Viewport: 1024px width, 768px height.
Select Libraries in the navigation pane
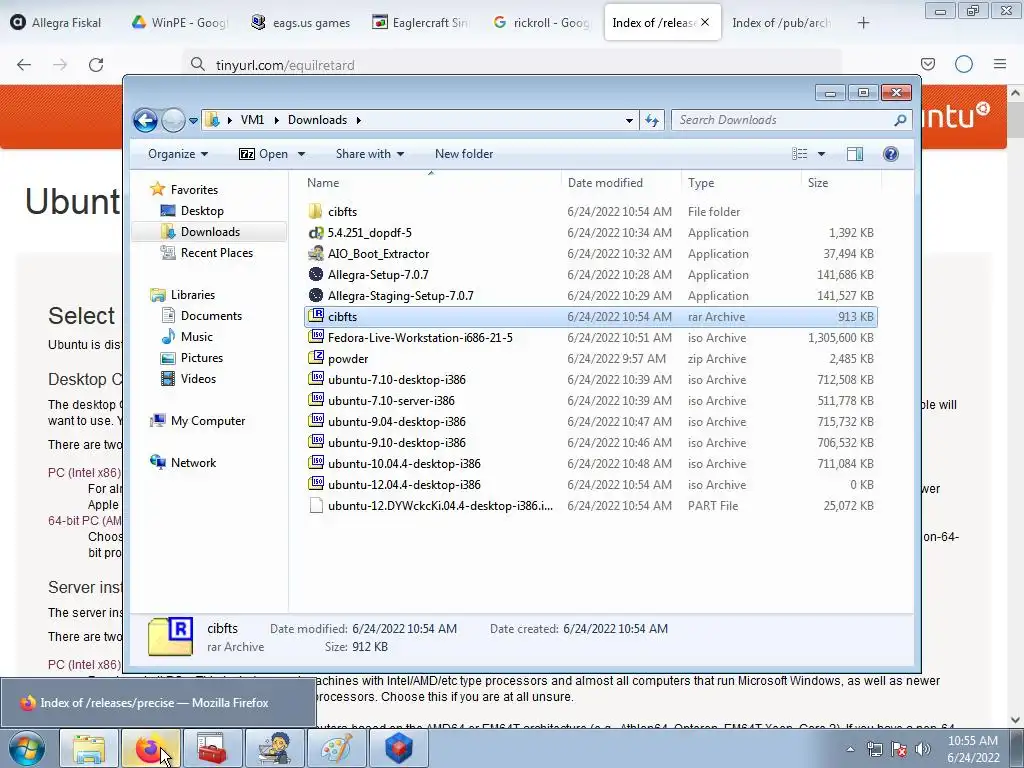[x=193, y=295]
